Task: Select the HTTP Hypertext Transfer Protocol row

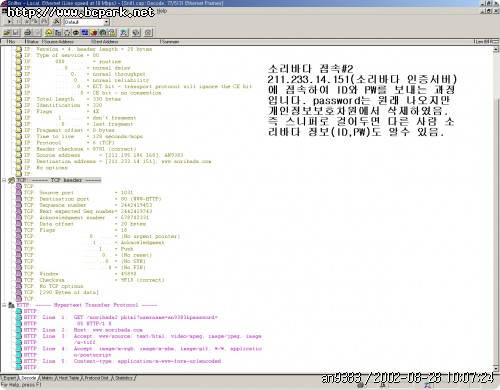Action: click(87, 305)
